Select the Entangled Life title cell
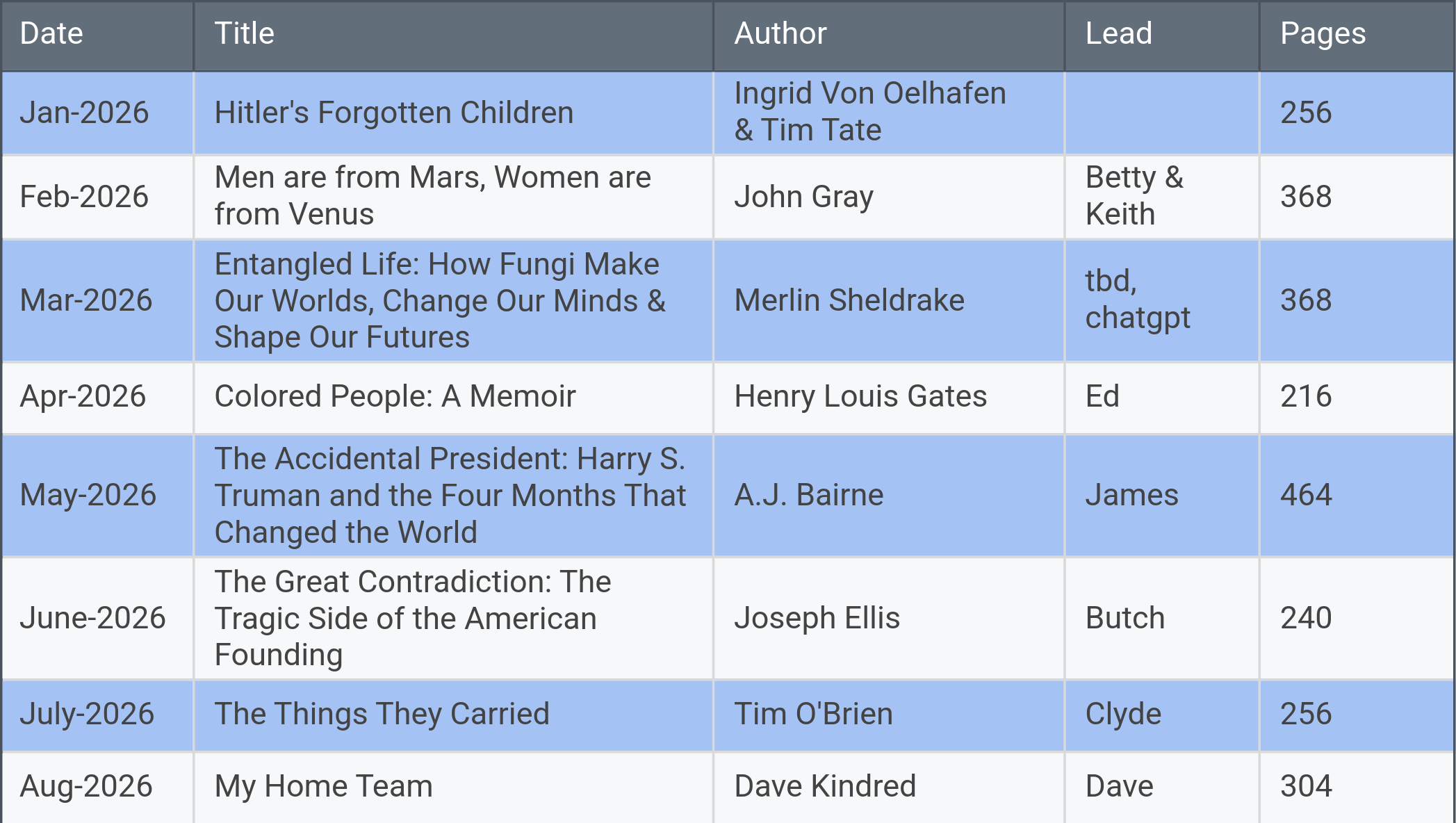Image resolution: width=1456 pixels, height=823 pixels. click(439, 300)
